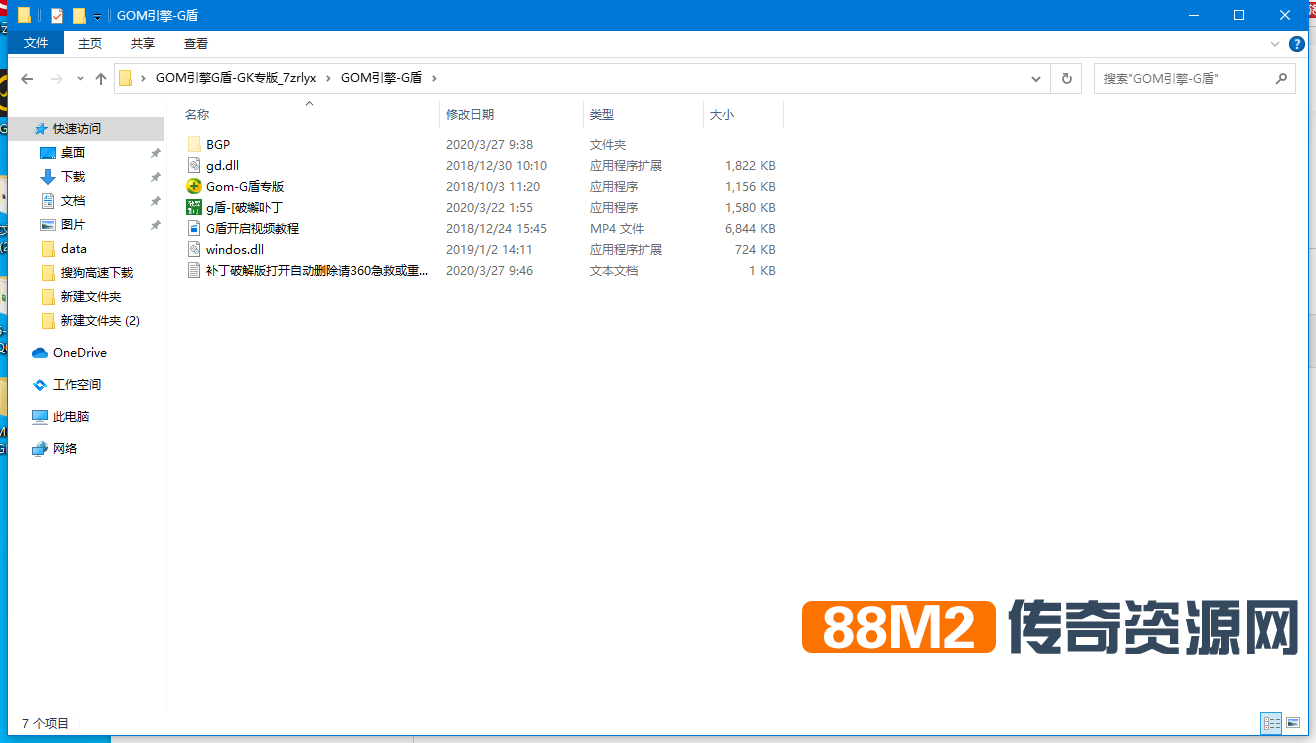1316x743 pixels.
Task: Click 文本文档 type cell
Action: (614, 271)
